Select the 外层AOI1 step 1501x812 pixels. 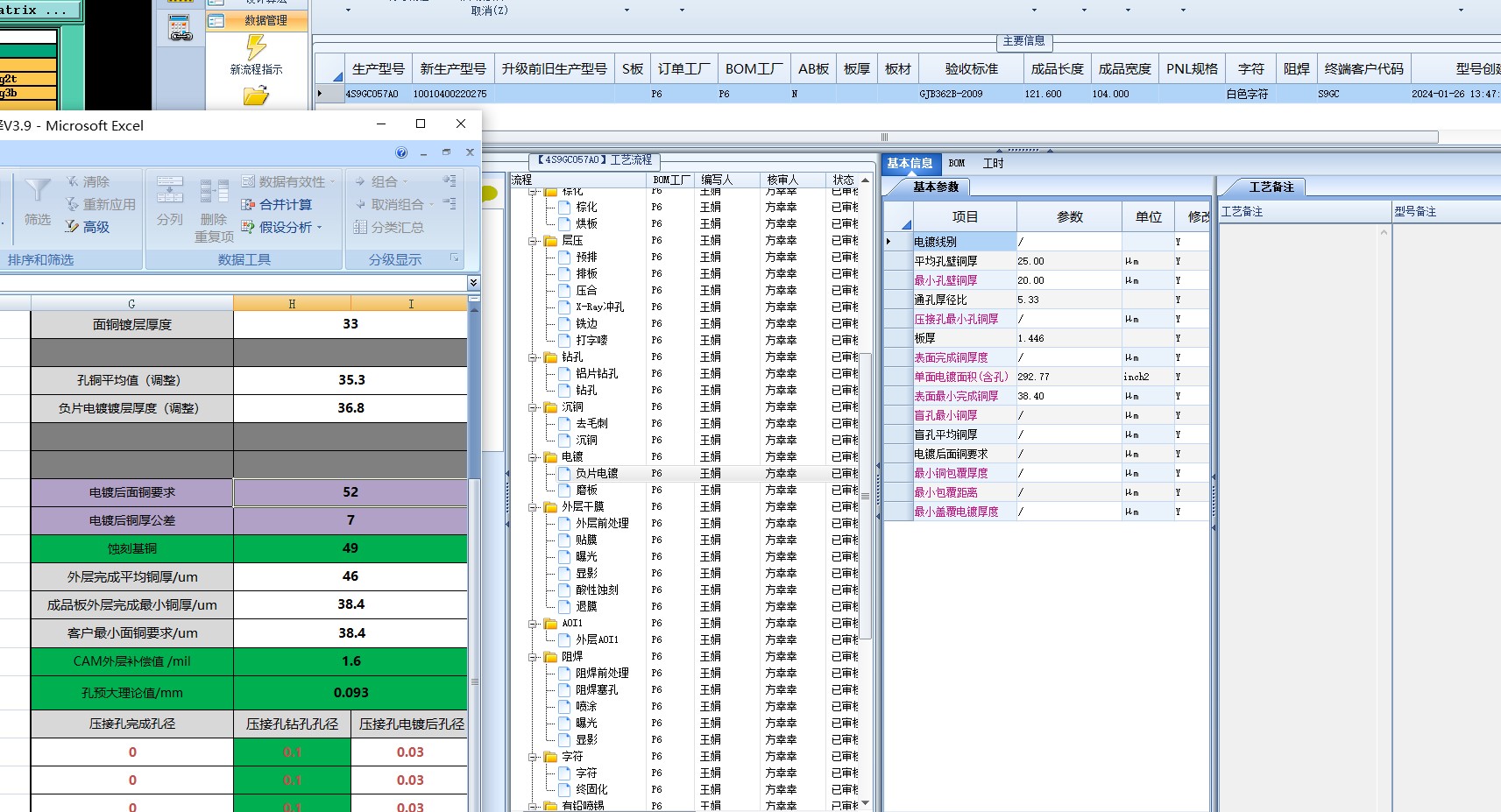point(597,640)
